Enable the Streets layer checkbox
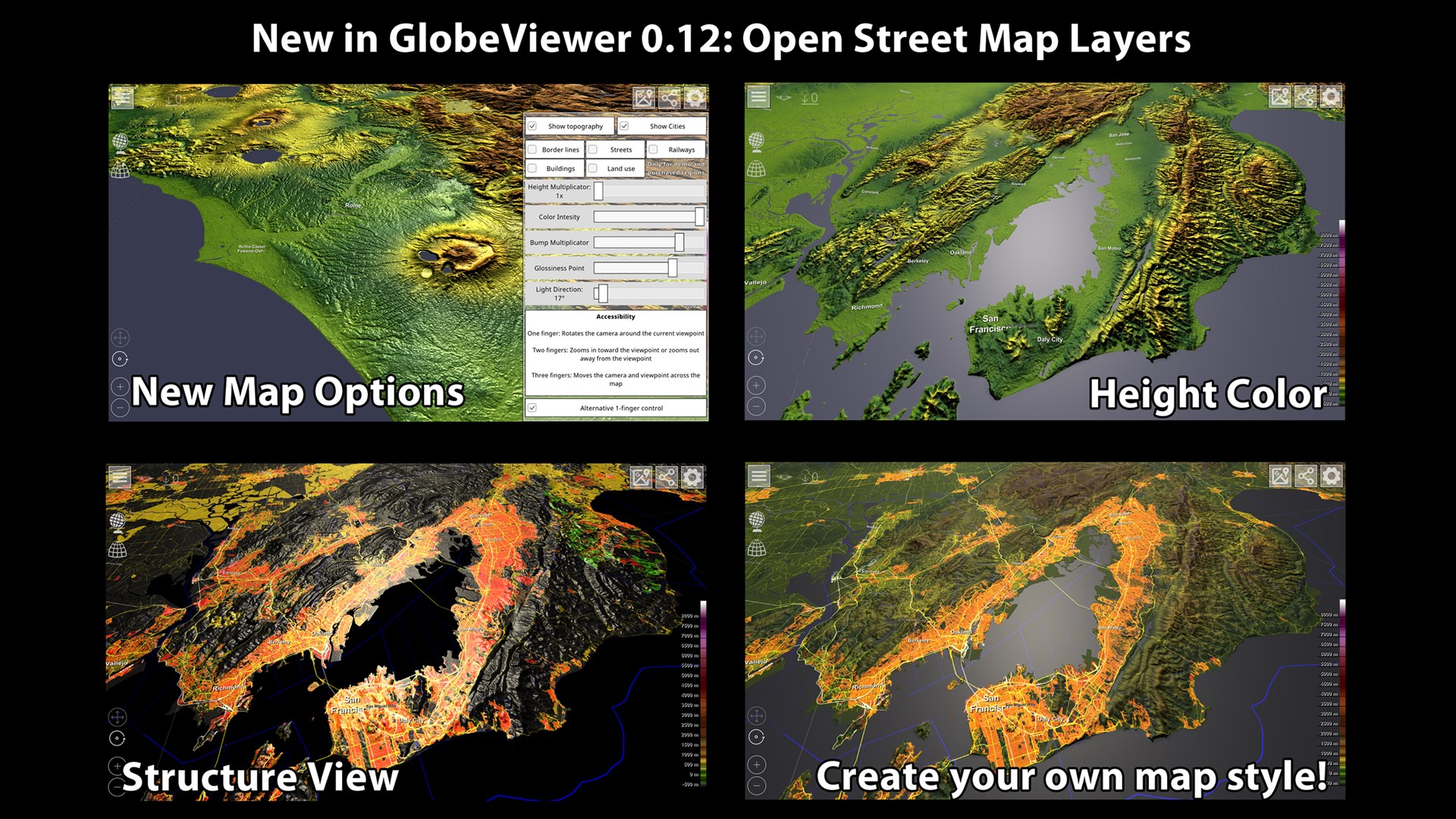1456x819 pixels. (593, 149)
